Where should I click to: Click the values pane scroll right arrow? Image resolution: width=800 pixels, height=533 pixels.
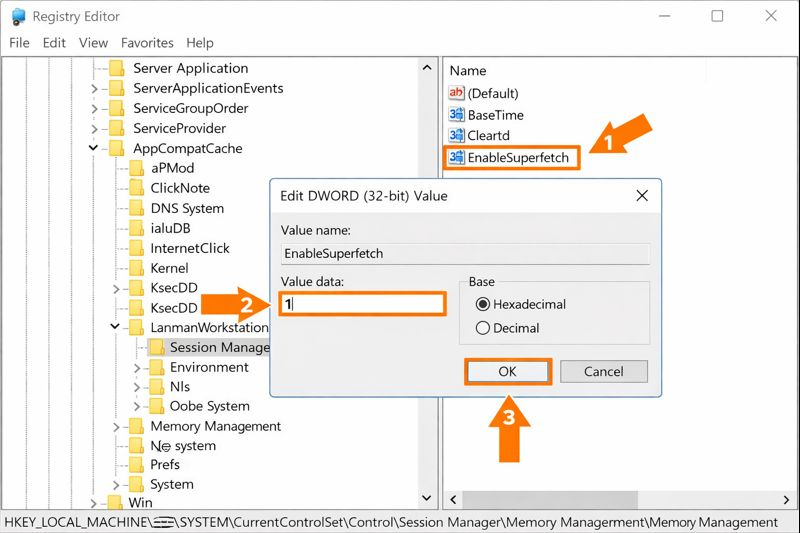point(786,500)
